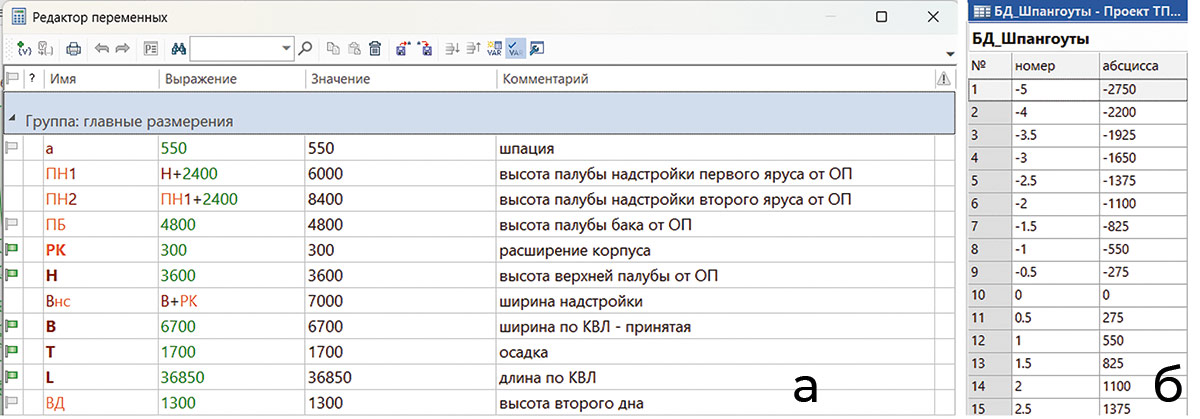Toggle the highlighted VAR checkmark button
The width and height of the screenshot is (1200, 419).
(516, 48)
